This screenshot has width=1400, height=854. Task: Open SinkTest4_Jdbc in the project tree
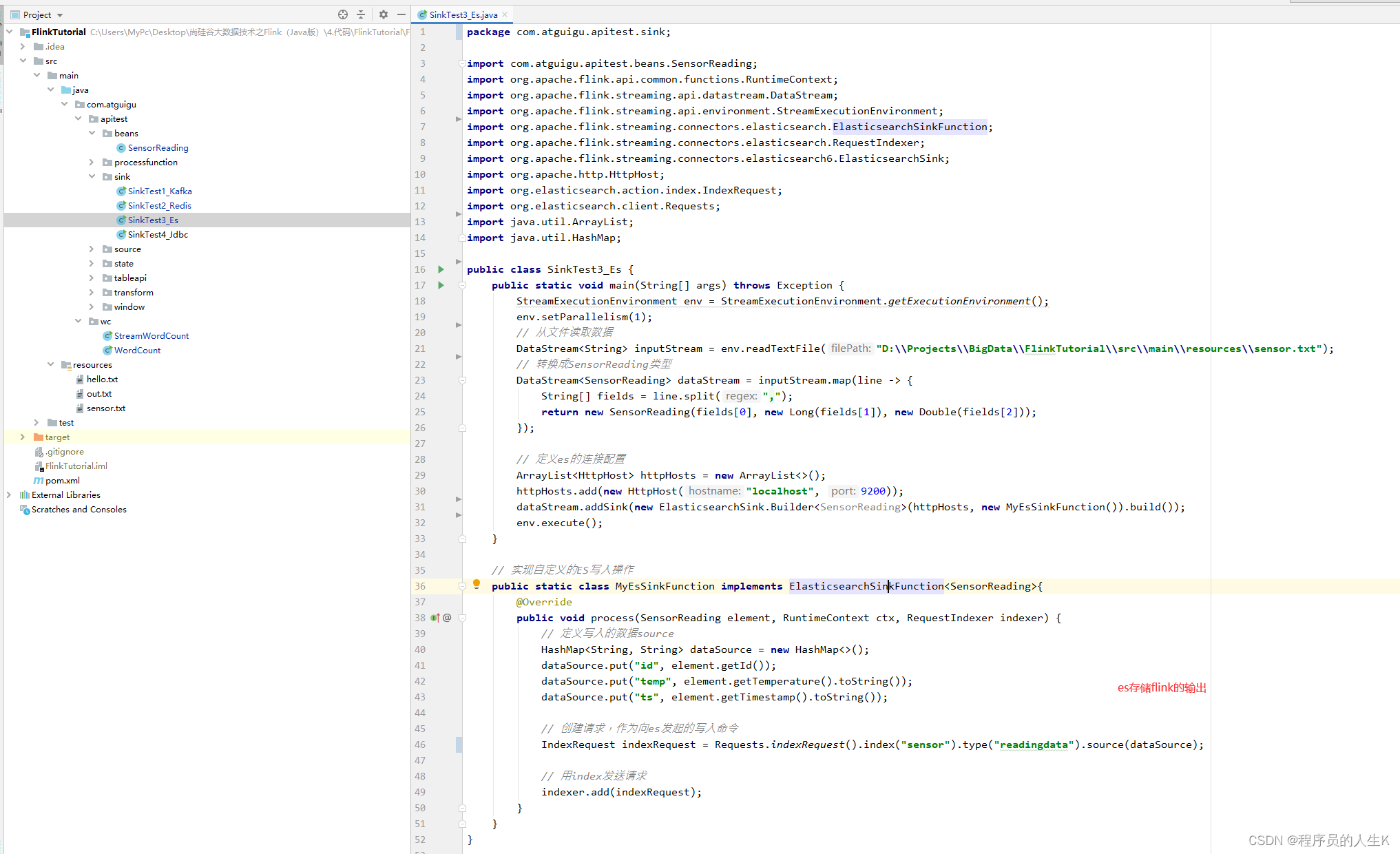[158, 235]
